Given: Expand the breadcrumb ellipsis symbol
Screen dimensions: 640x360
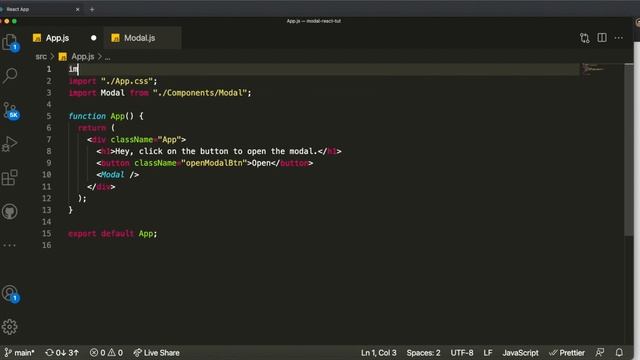Looking at the screenshot, I should point(107,58).
